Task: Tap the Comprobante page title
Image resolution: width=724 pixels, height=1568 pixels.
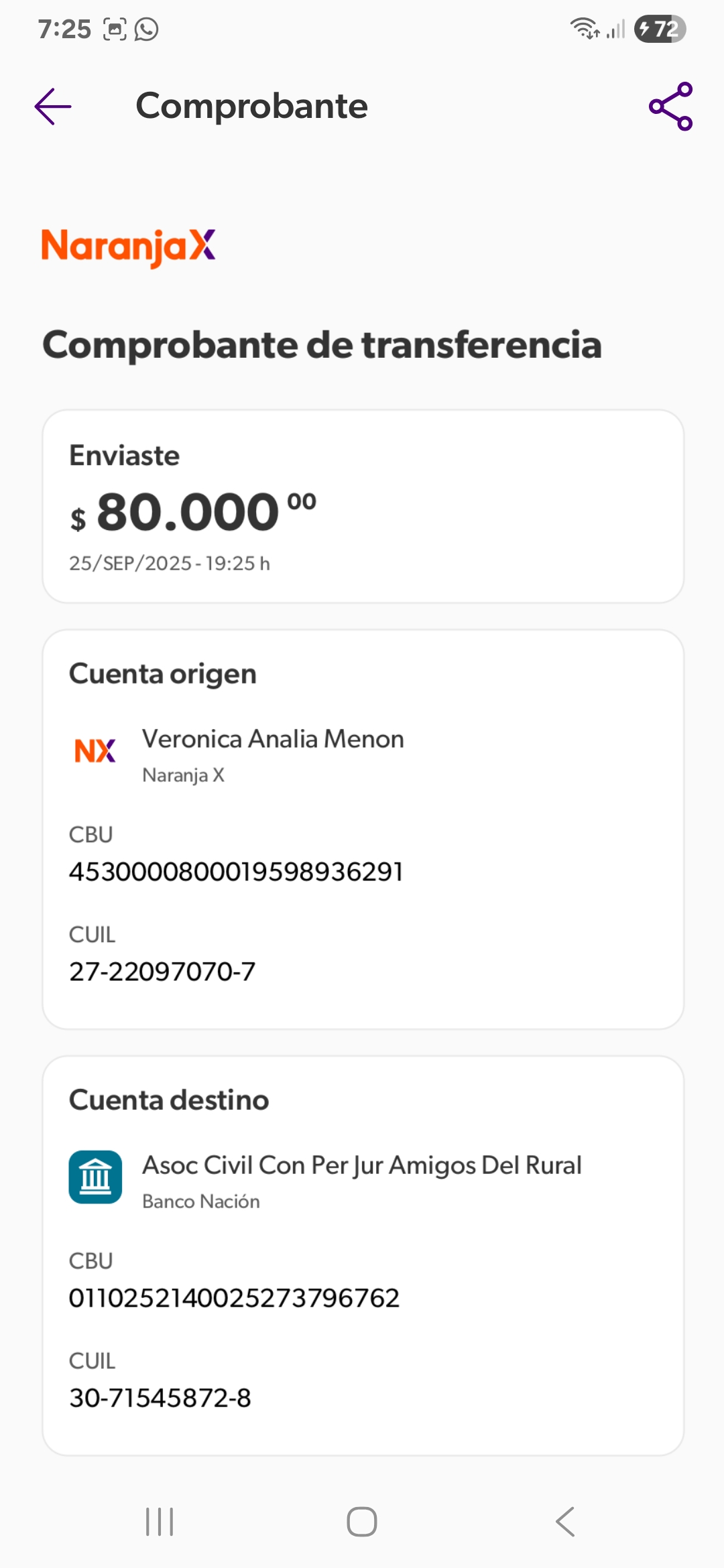Action: pyautogui.click(x=251, y=106)
